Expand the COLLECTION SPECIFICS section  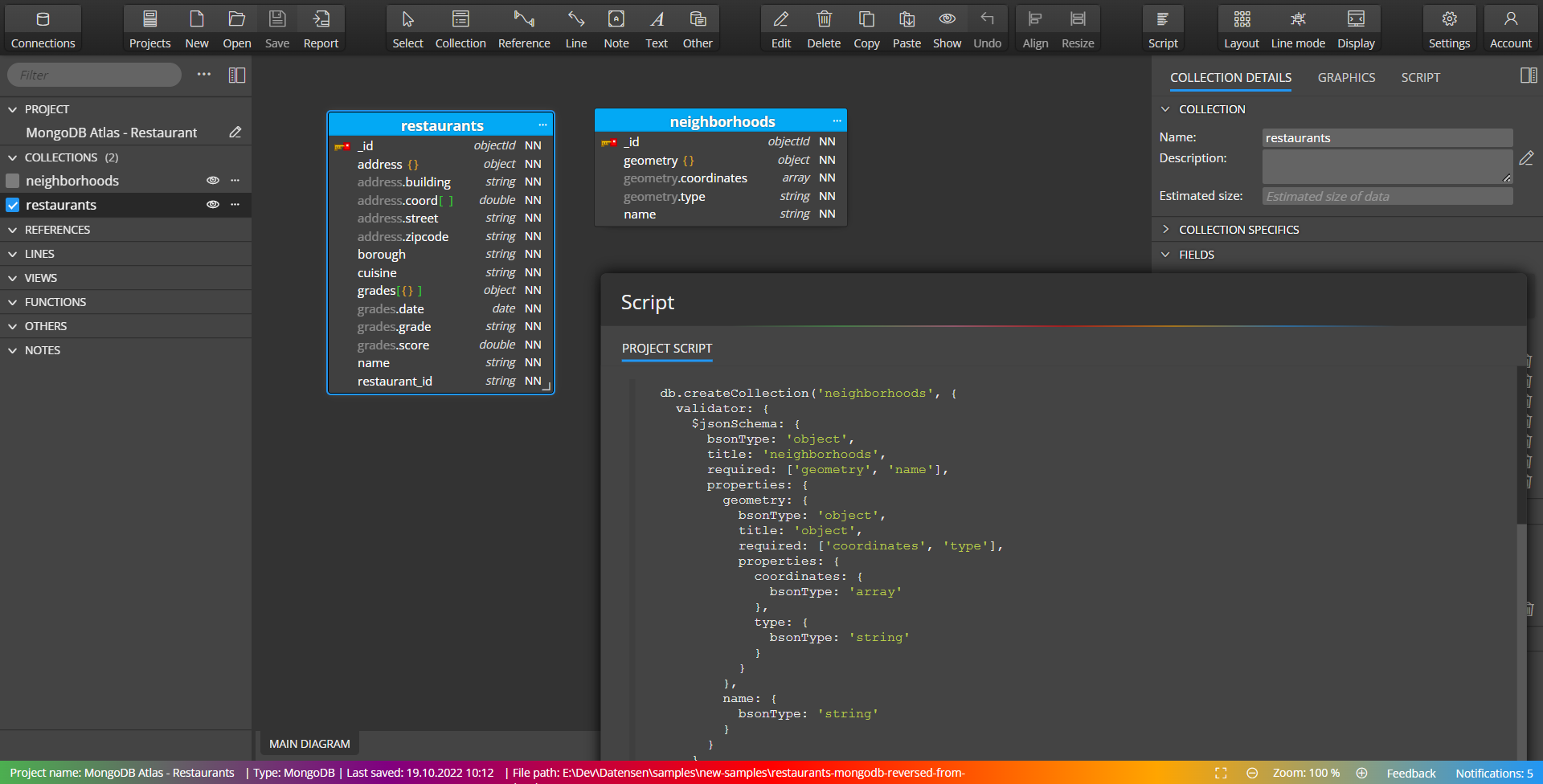[x=1166, y=230]
